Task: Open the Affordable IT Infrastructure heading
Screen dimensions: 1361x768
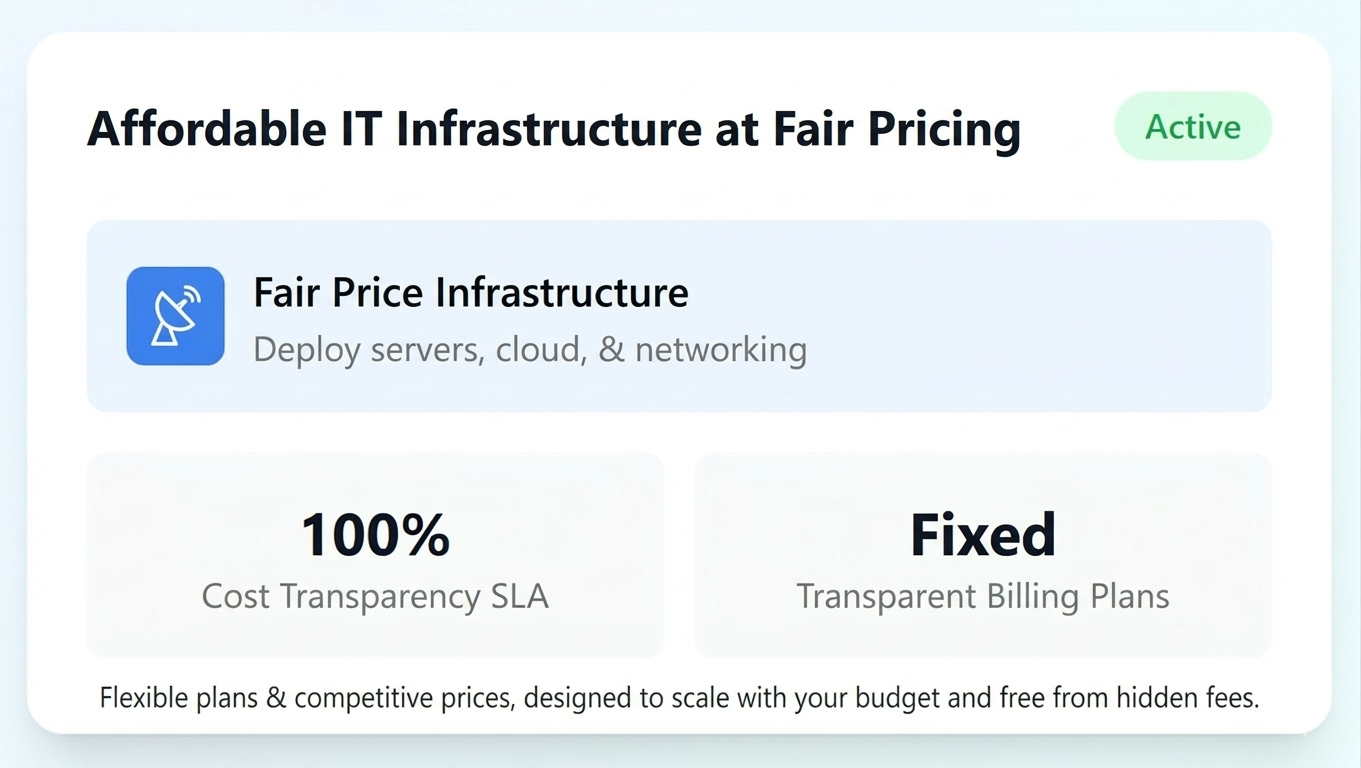Action: click(x=555, y=128)
